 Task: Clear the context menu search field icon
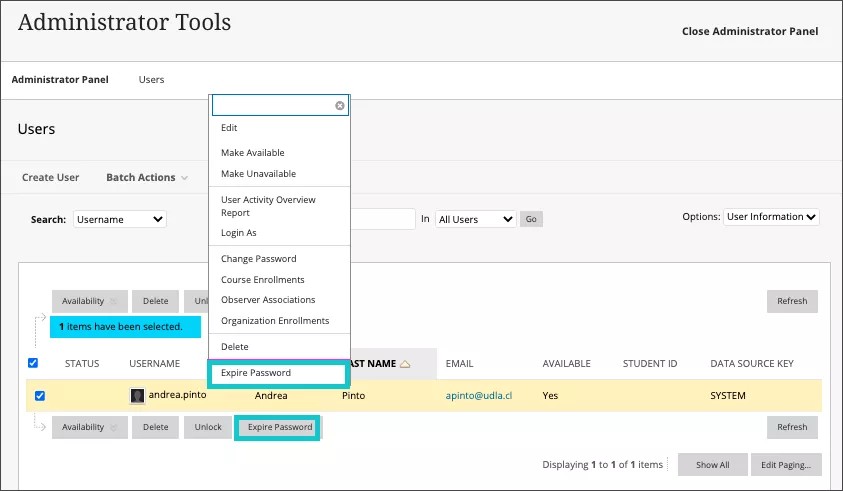tap(340, 105)
